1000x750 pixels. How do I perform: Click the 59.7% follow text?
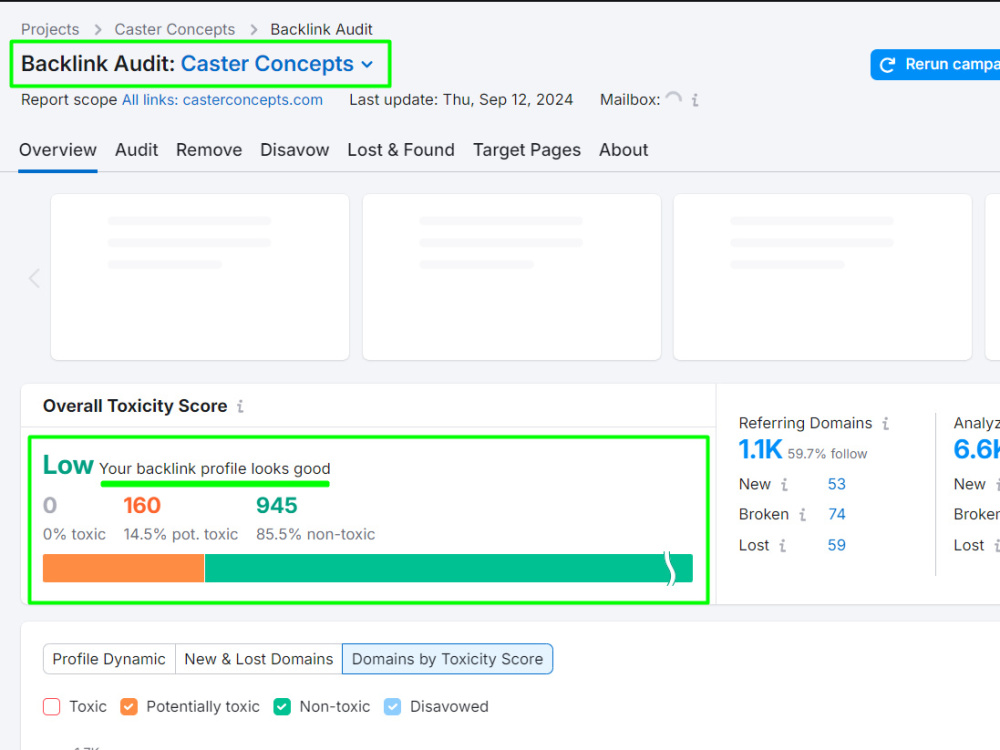[827, 454]
